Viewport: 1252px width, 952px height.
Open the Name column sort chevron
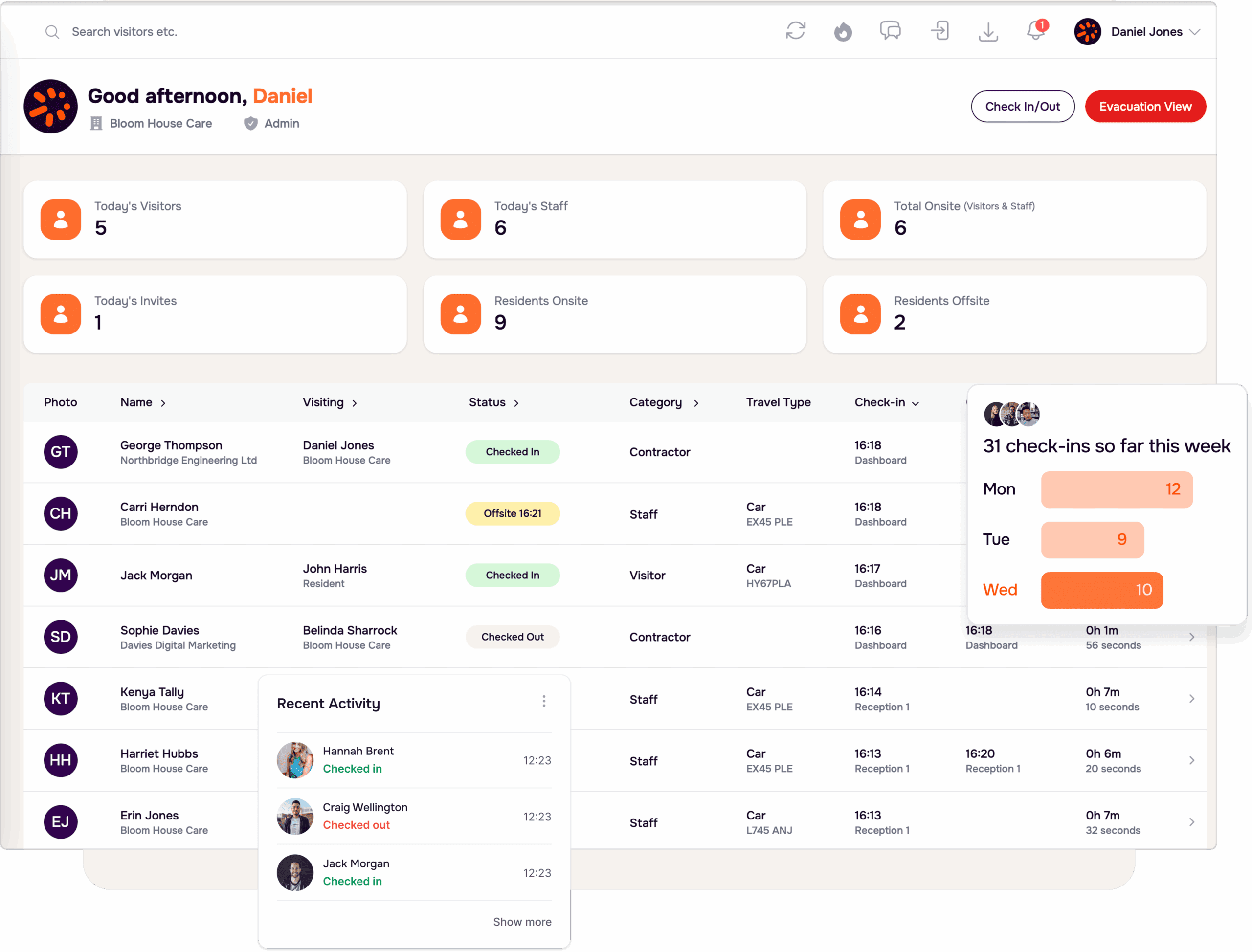pyautogui.click(x=163, y=403)
